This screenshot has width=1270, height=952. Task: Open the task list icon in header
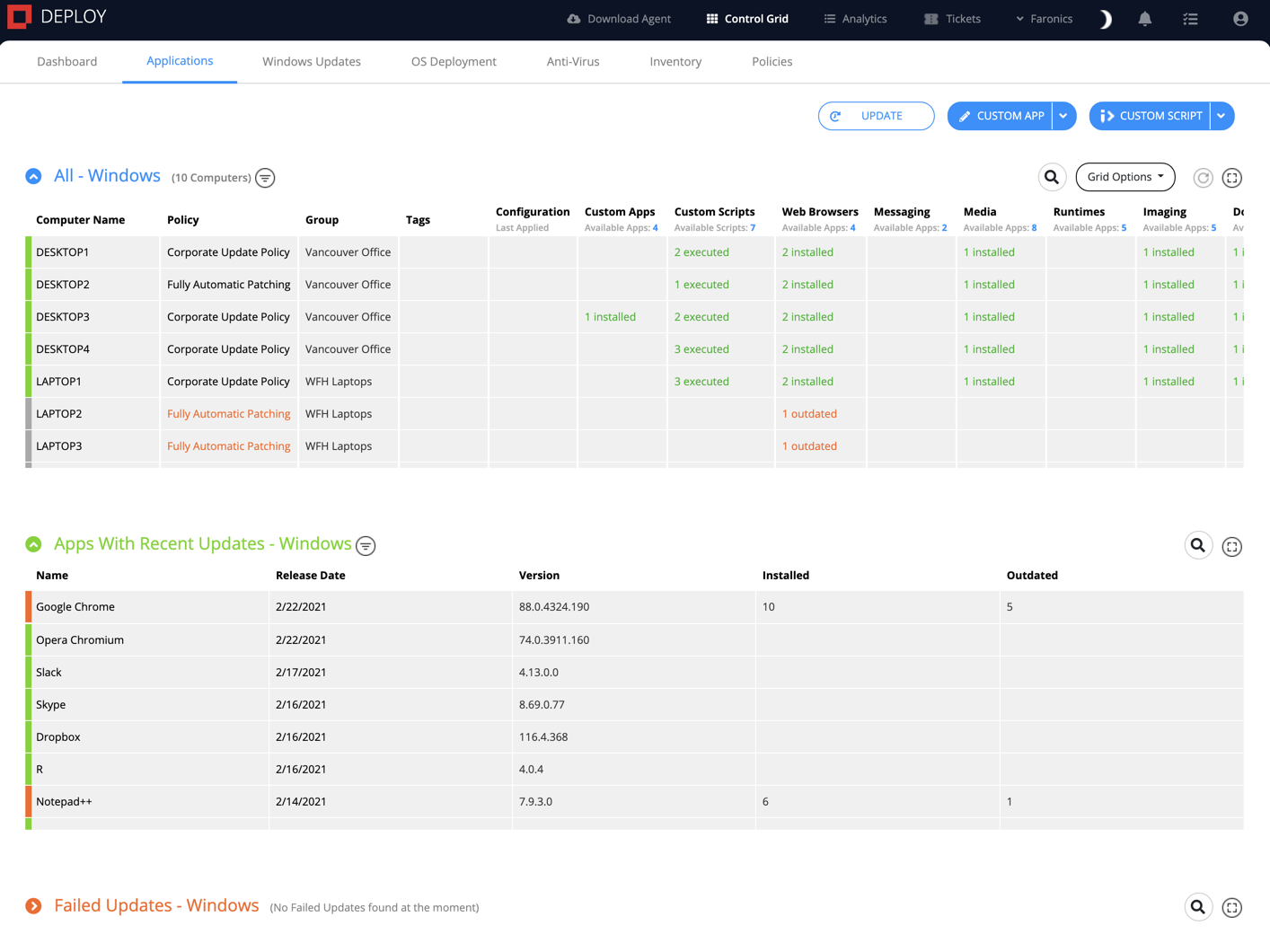(x=1191, y=19)
